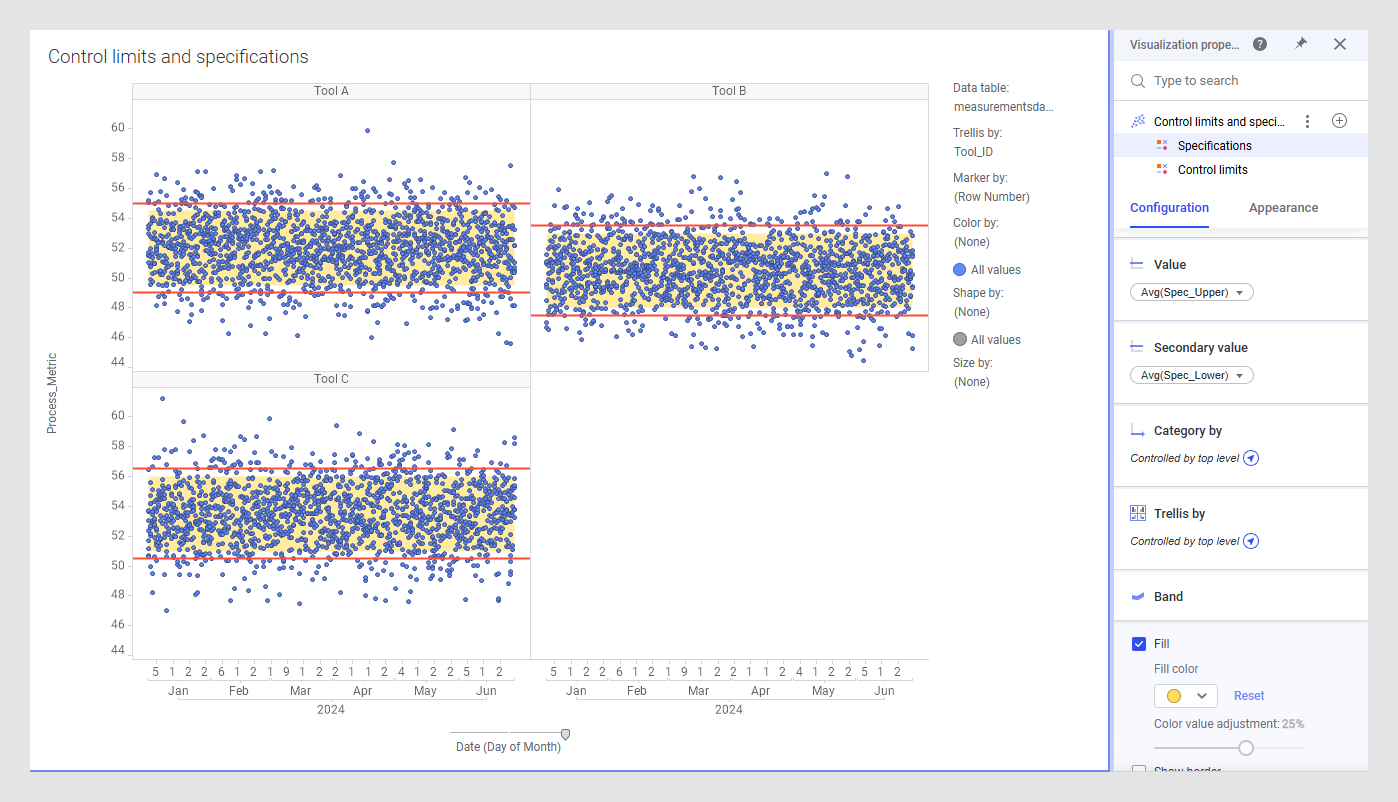Select the Specifications layer

[1214, 146]
